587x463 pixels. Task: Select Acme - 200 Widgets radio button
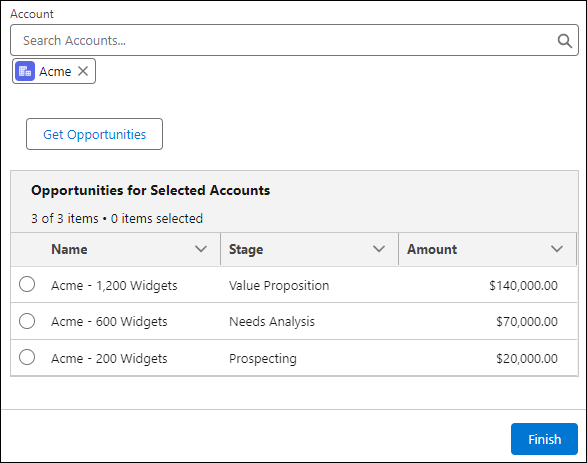27,357
